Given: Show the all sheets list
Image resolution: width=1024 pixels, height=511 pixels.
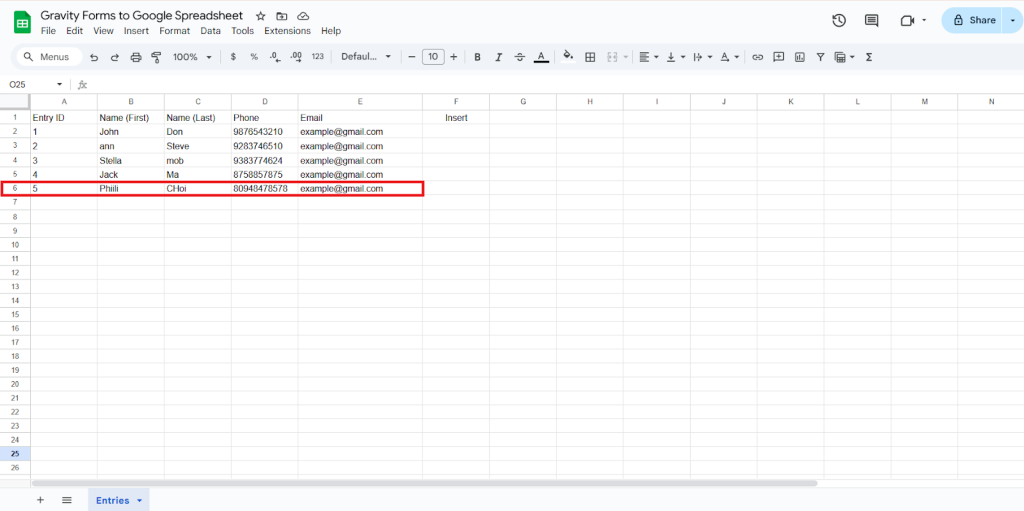Looking at the screenshot, I should click(x=67, y=500).
